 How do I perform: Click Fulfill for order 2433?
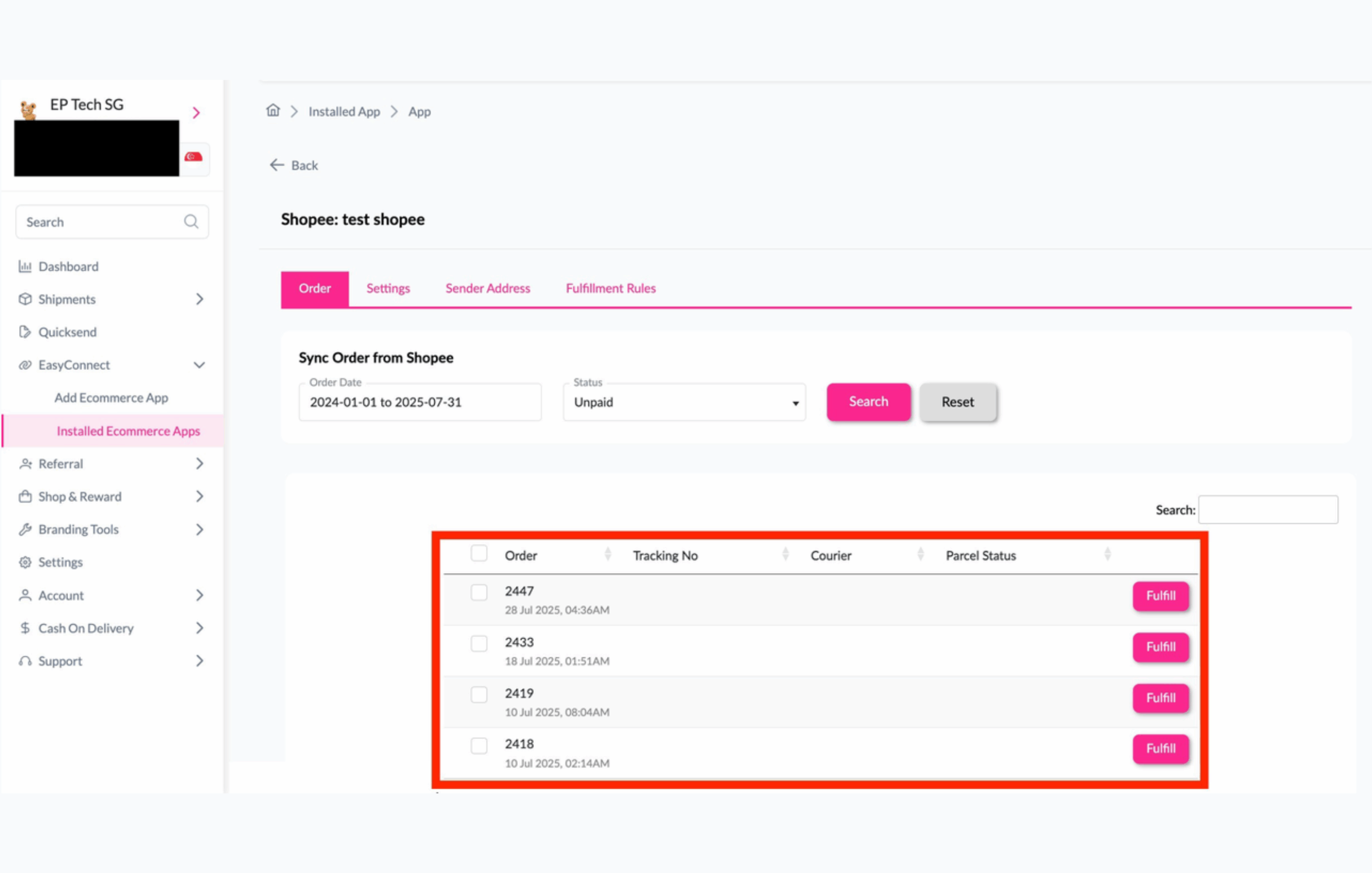(1160, 647)
